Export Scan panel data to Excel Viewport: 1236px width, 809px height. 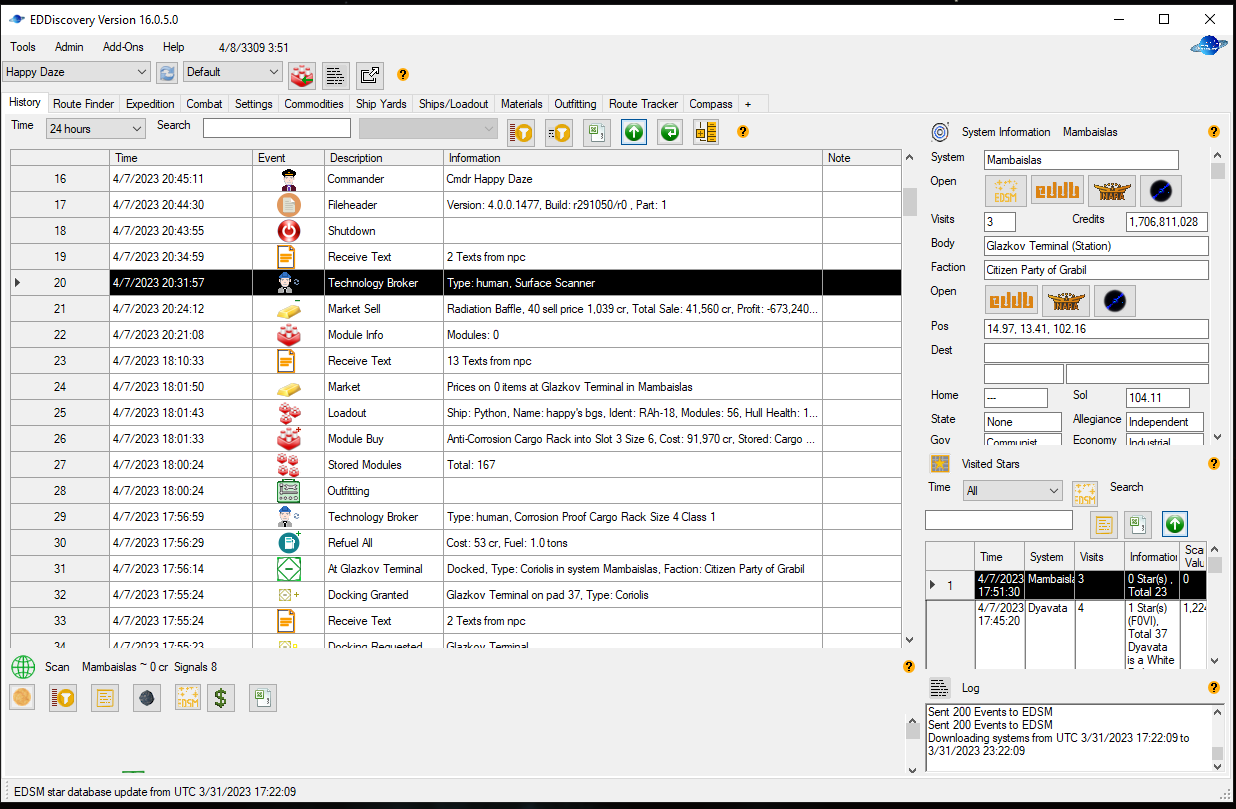(x=263, y=698)
